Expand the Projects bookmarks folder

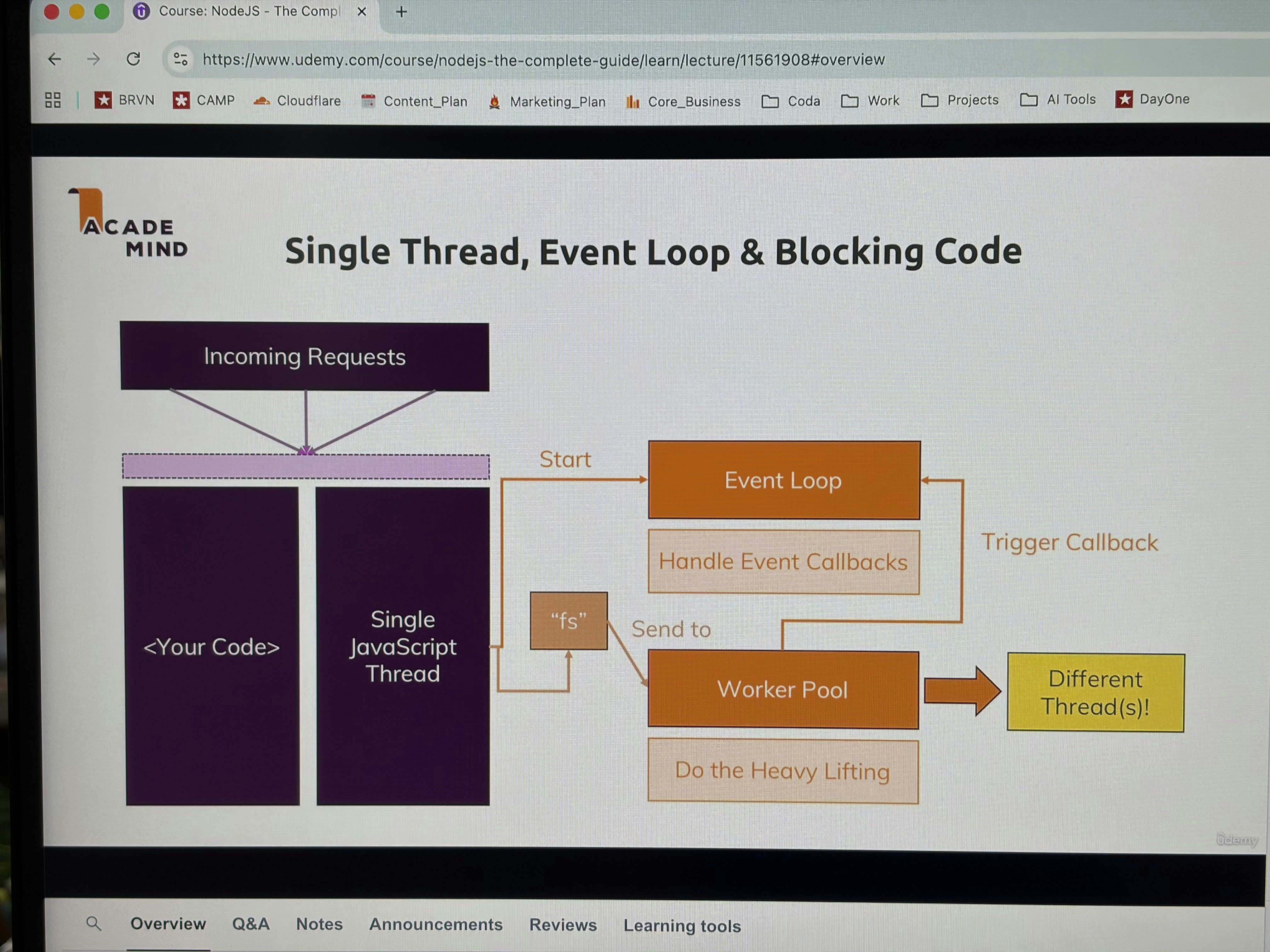point(960,100)
